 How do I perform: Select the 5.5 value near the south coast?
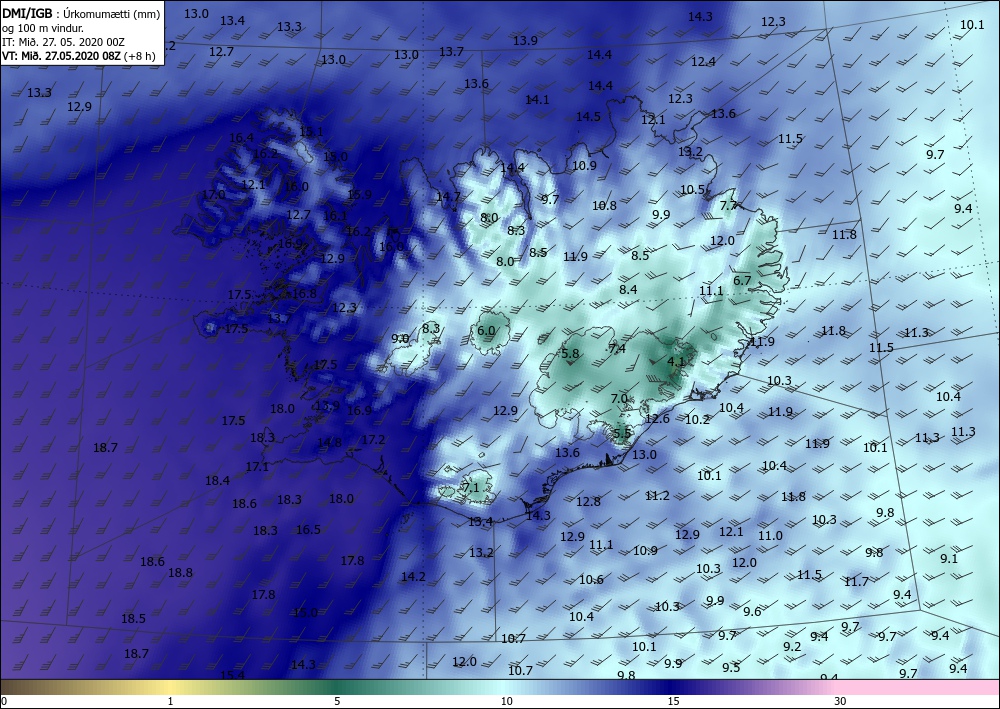[x=622, y=432]
